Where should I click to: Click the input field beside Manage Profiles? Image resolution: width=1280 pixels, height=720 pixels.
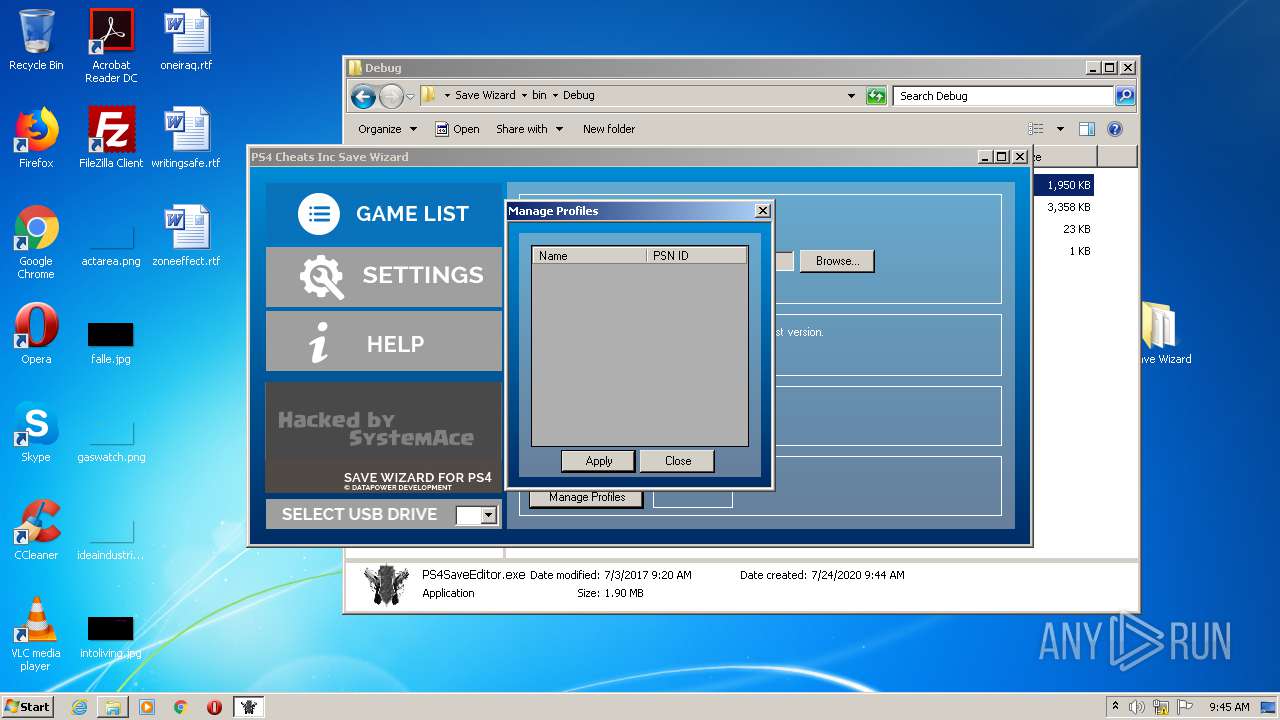point(693,498)
